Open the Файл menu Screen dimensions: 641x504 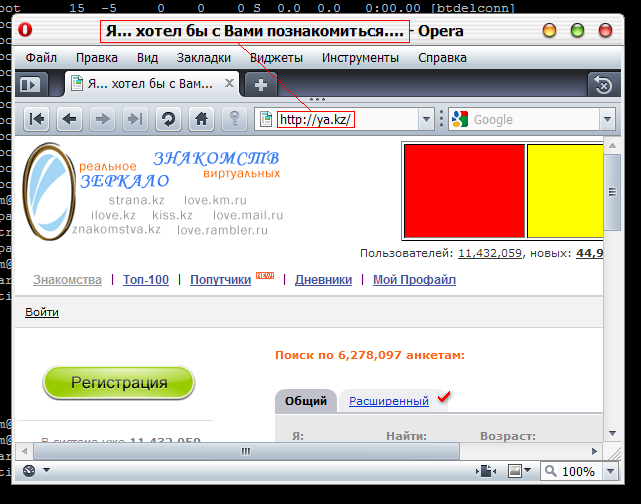(x=41, y=58)
